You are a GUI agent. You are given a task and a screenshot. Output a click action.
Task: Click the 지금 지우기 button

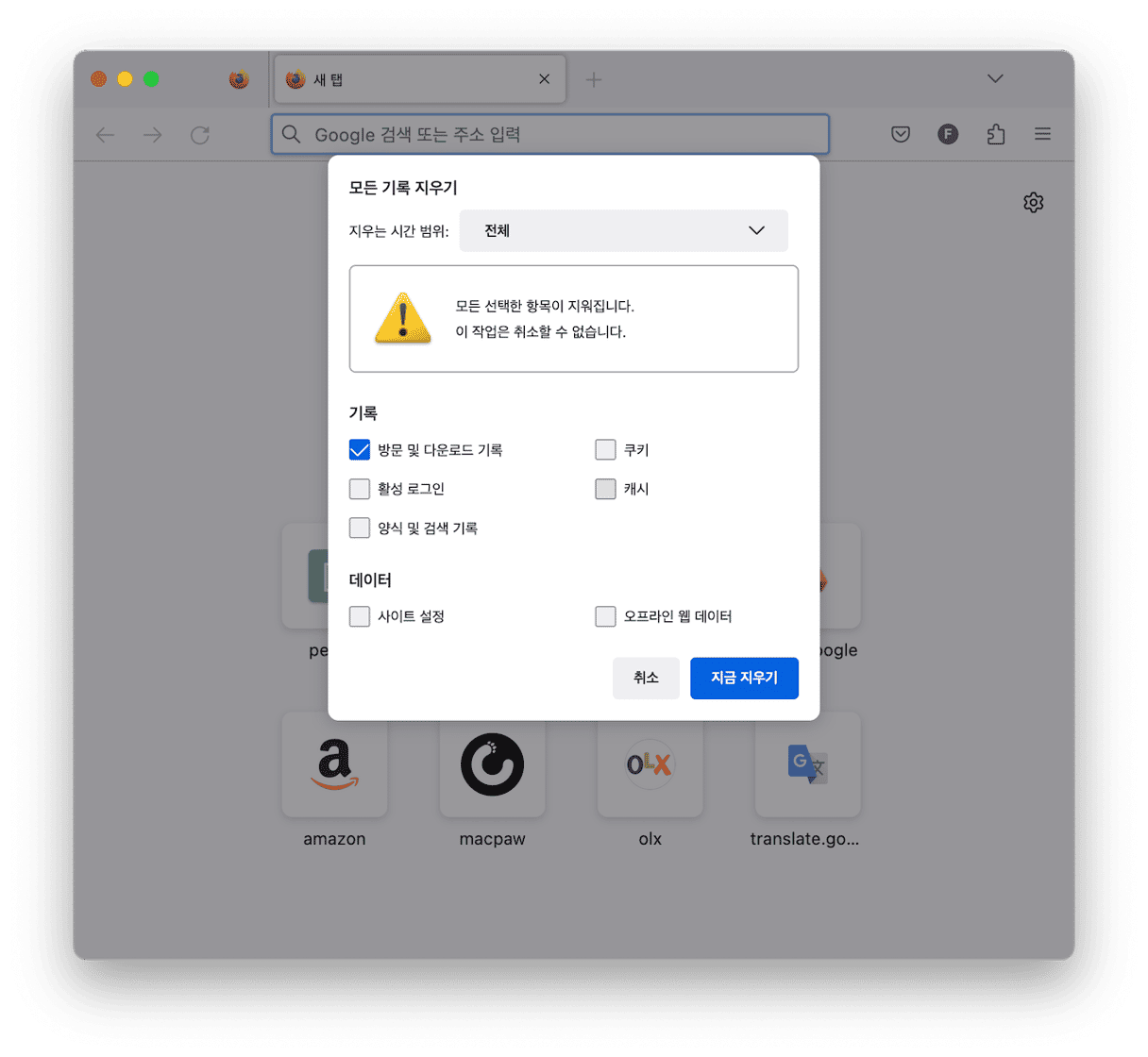(744, 678)
